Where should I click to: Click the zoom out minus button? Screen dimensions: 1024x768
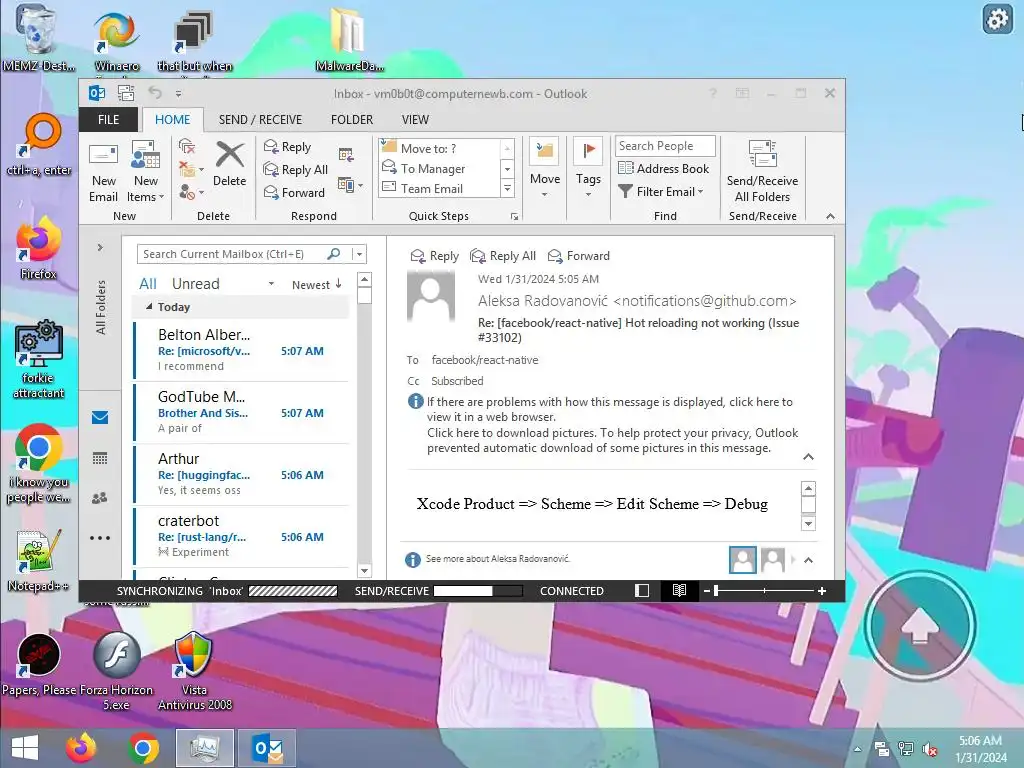coord(706,591)
